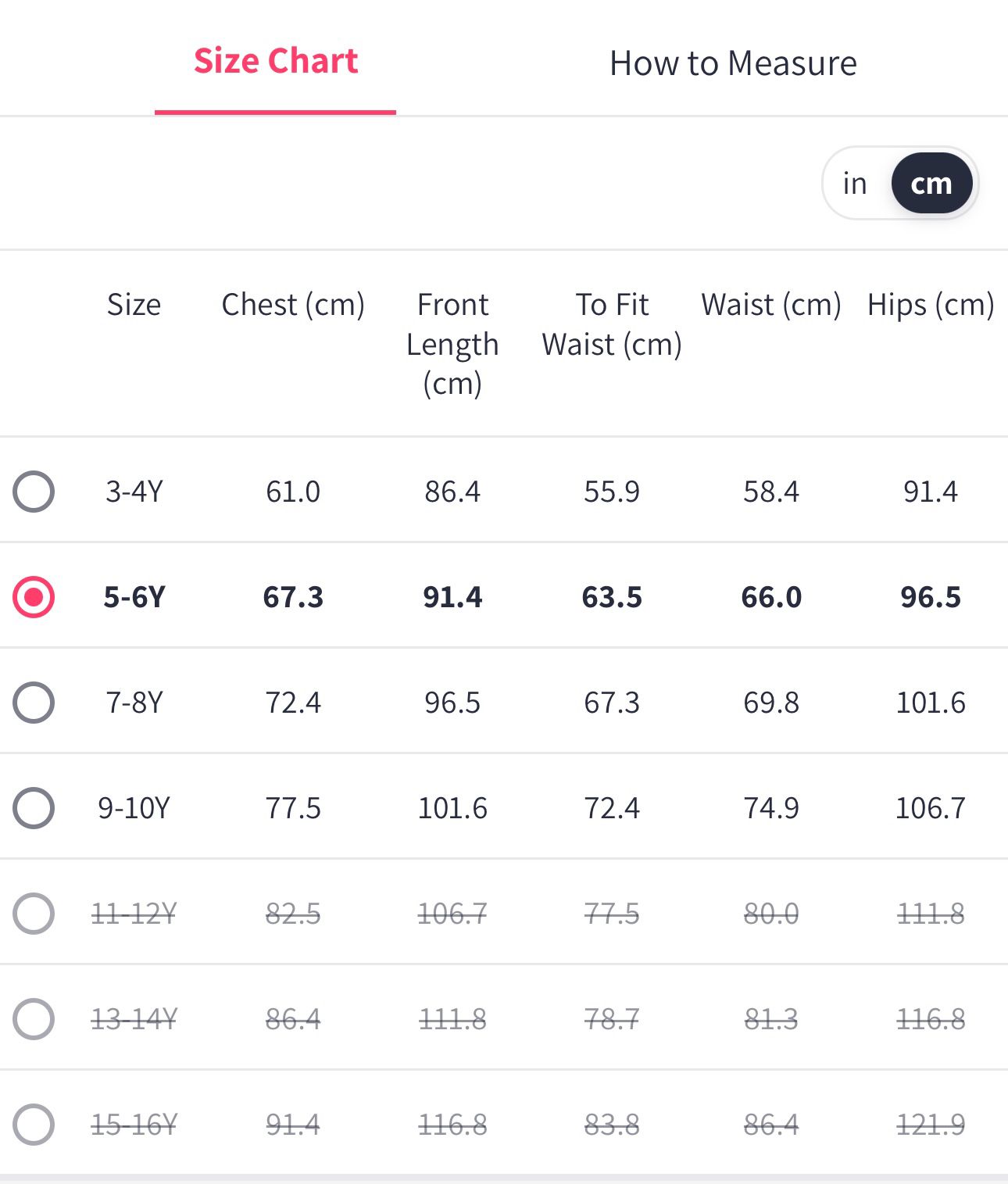Pick the 9-10Y size radio button

pyautogui.click(x=34, y=808)
